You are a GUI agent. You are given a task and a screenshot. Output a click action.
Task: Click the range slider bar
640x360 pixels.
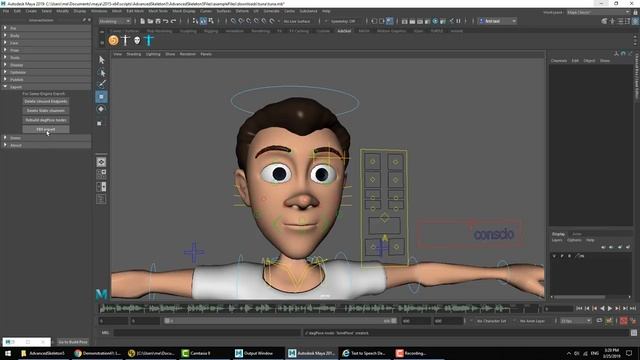click(x=280, y=321)
